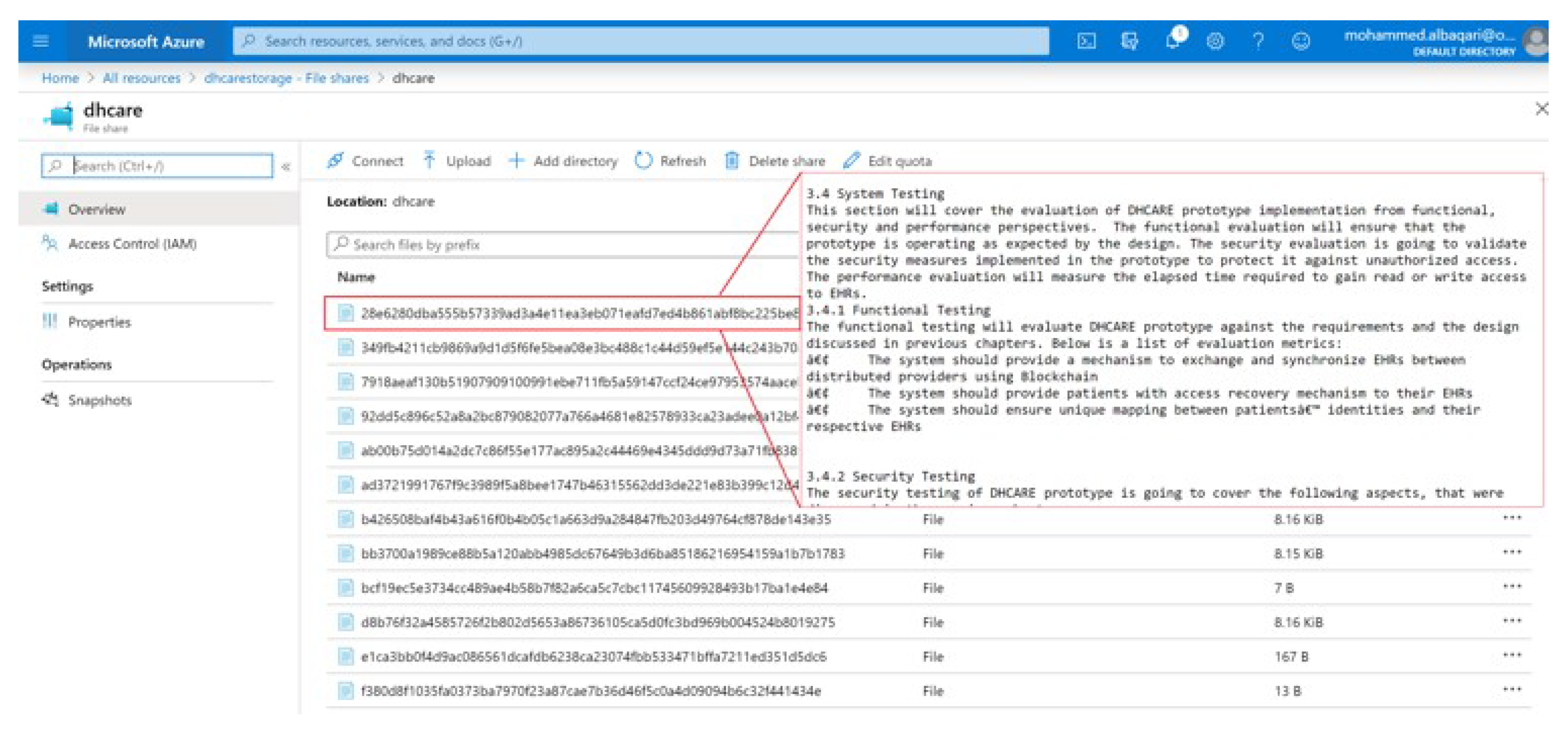Image resolution: width=1568 pixels, height=737 pixels.
Task: Open the Azure portal hamburger menu
Action: click(41, 42)
